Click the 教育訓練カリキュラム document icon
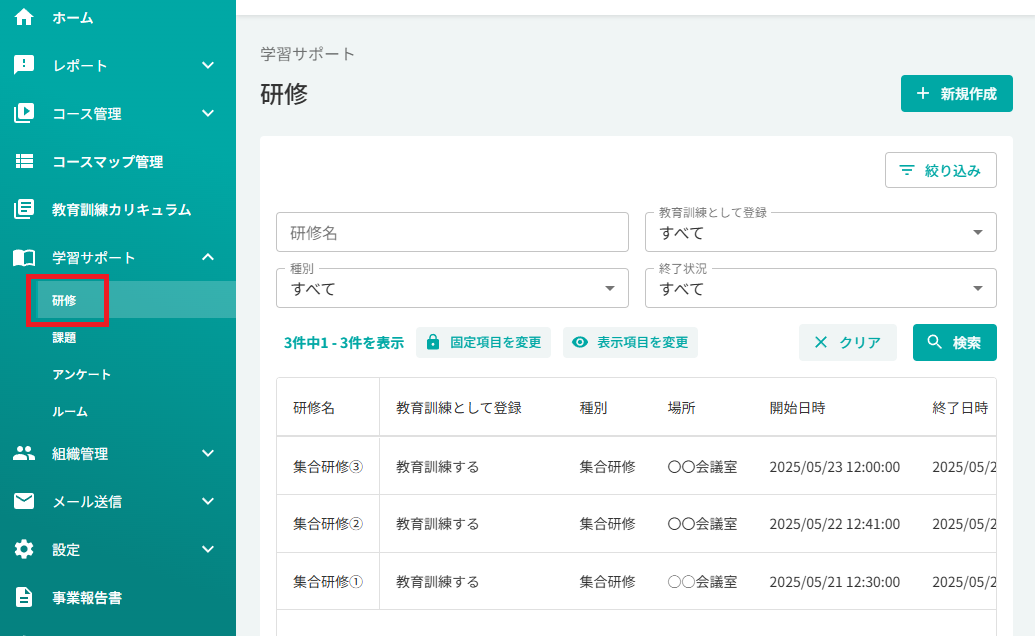The width and height of the screenshot is (1035, 636). click(x=24, y=209)
